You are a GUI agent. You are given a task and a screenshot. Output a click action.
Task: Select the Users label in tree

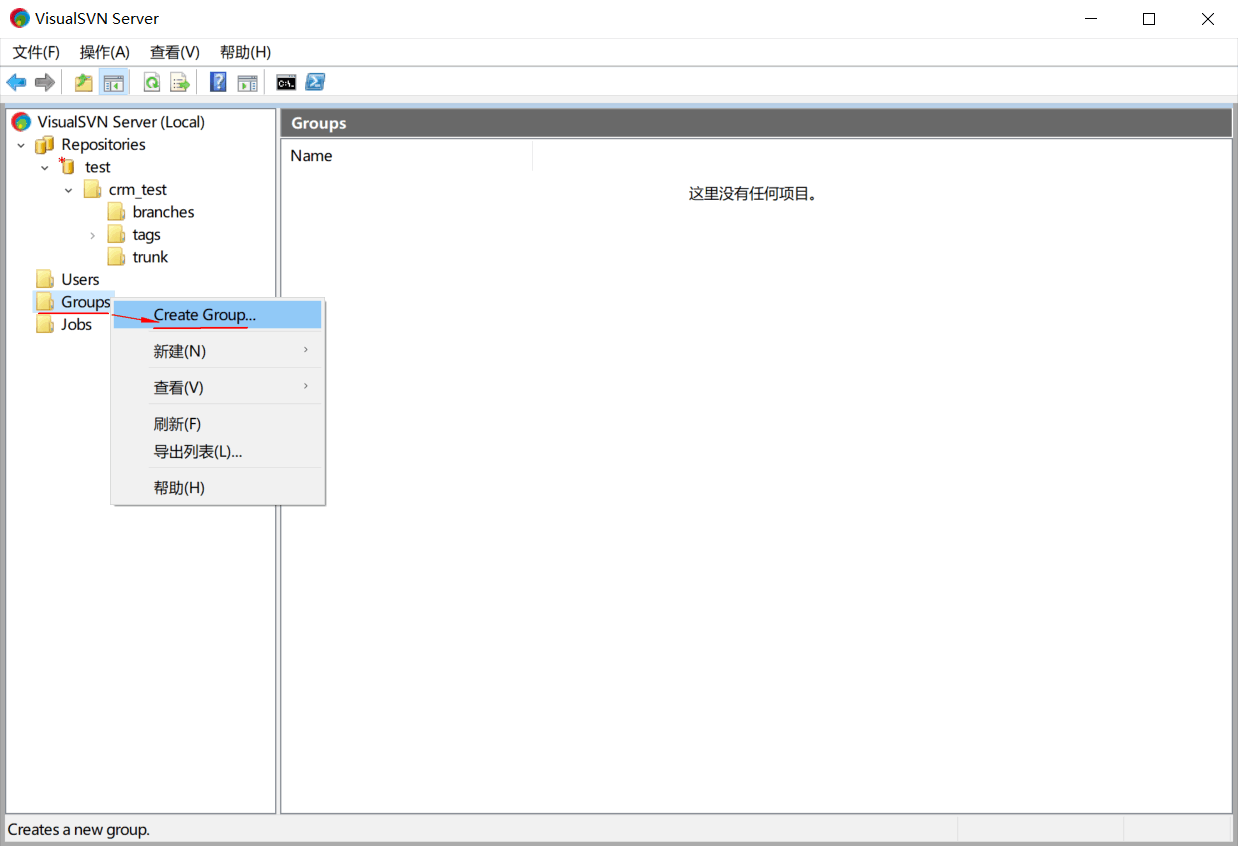click(x=80, y=279)
